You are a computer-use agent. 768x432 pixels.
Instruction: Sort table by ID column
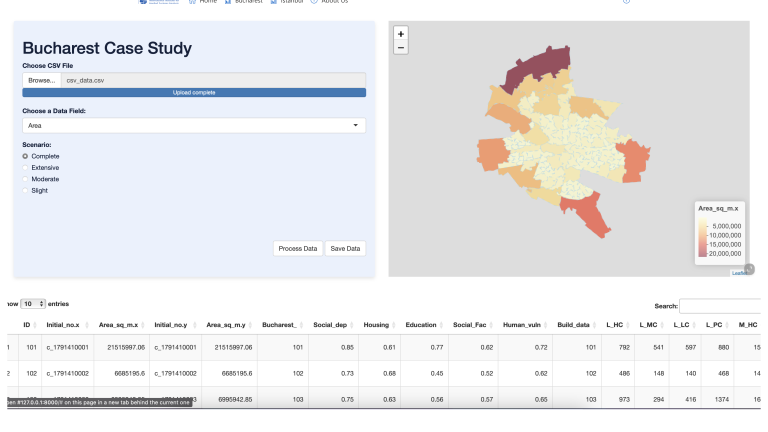(30, 325)
